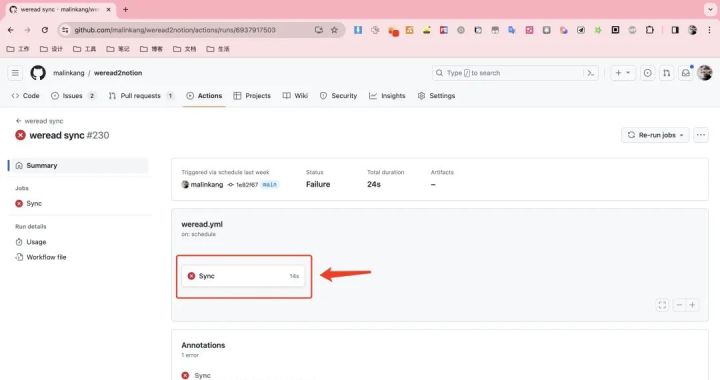The height and width of the screenshot is (380, 720).
Task: Expand the Re-run jobs dropdown
Action: [x=655, y=135]
